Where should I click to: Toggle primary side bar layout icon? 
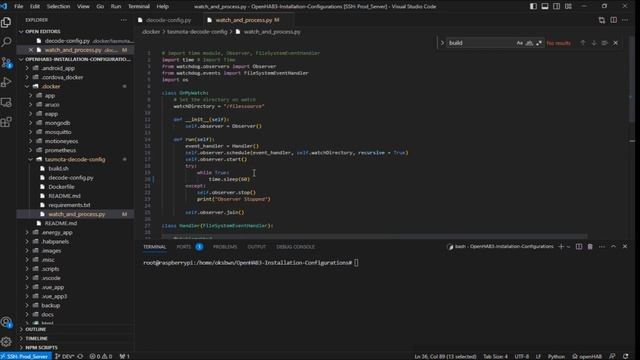pyautogui.click(x=533, y=7)
